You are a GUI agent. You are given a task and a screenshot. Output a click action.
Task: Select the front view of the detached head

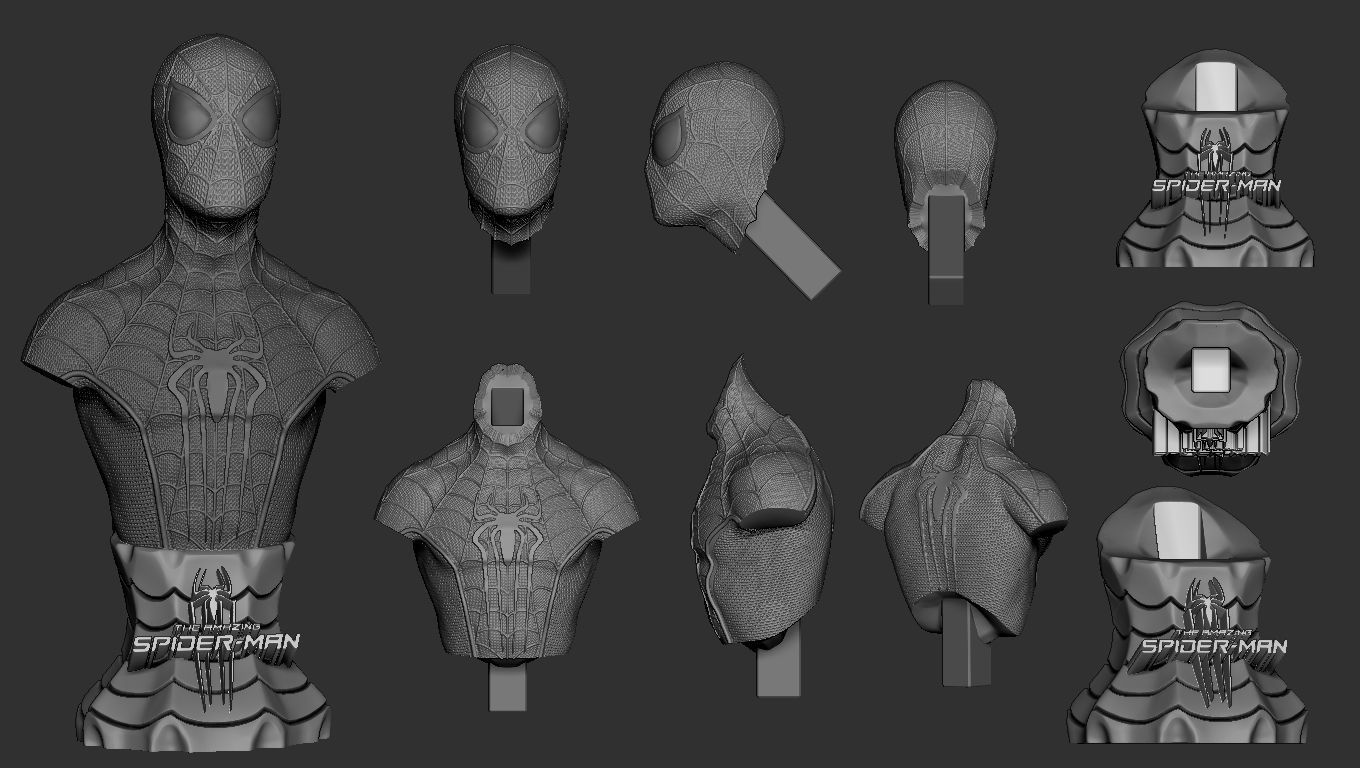(511, 170)
